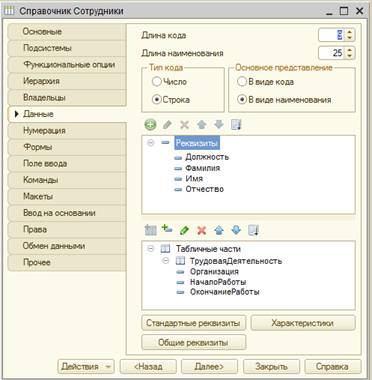
Task: Proceed with the Далее> button
Action: [209, 367]
